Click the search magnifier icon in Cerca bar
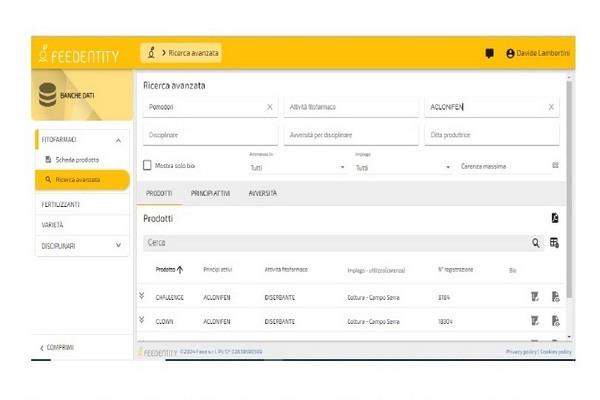 pyautogui.click(x=536, y=243)
